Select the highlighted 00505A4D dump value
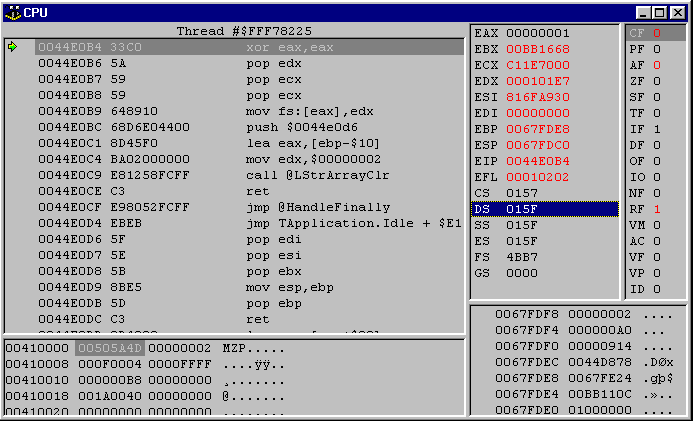 [x=111, y=348]
